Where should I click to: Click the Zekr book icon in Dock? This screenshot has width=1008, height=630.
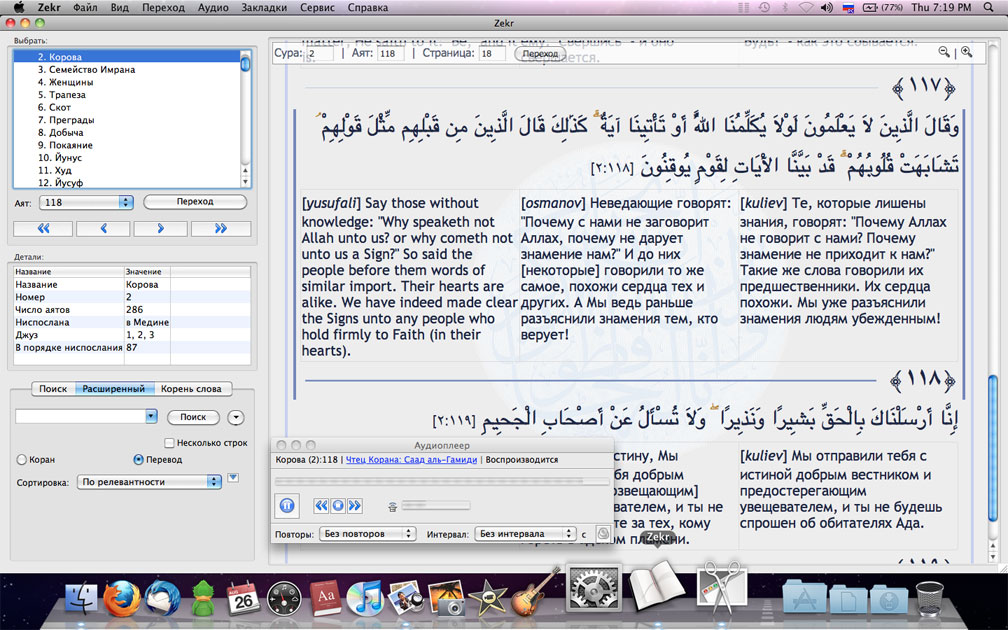click(656, 584)
